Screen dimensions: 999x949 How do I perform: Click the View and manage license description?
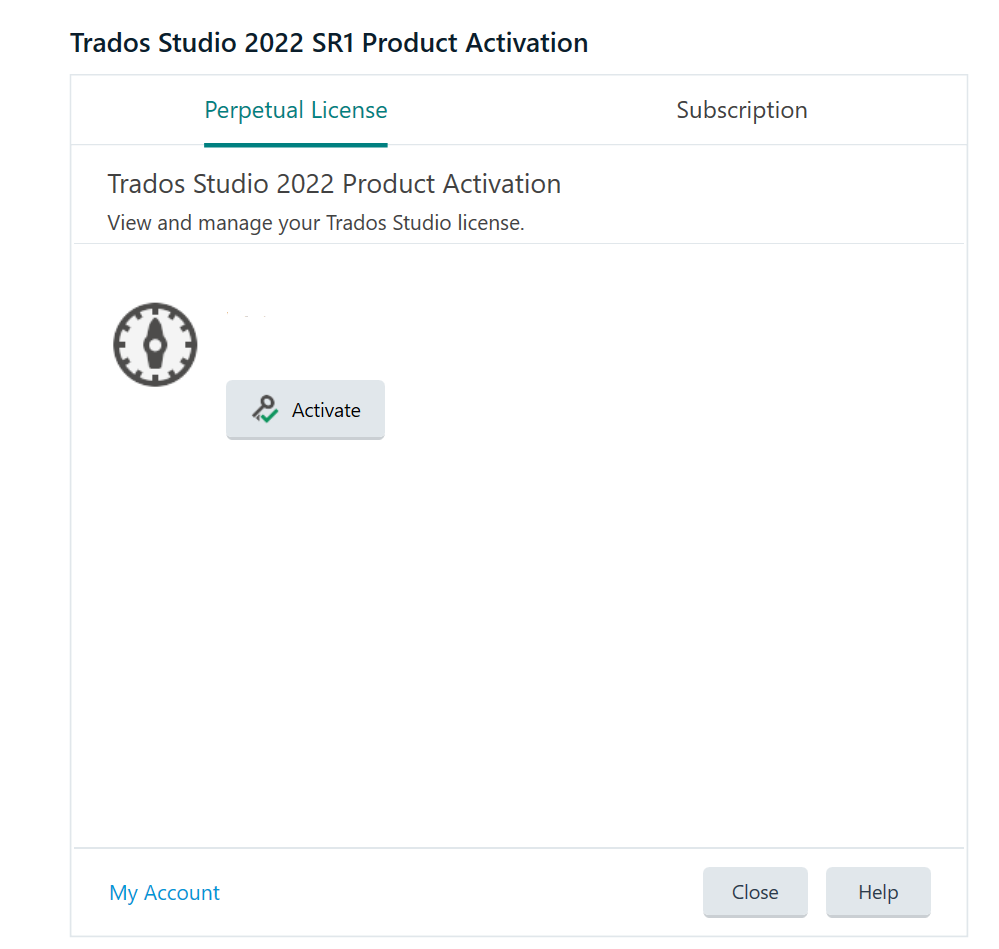[315, 223]
